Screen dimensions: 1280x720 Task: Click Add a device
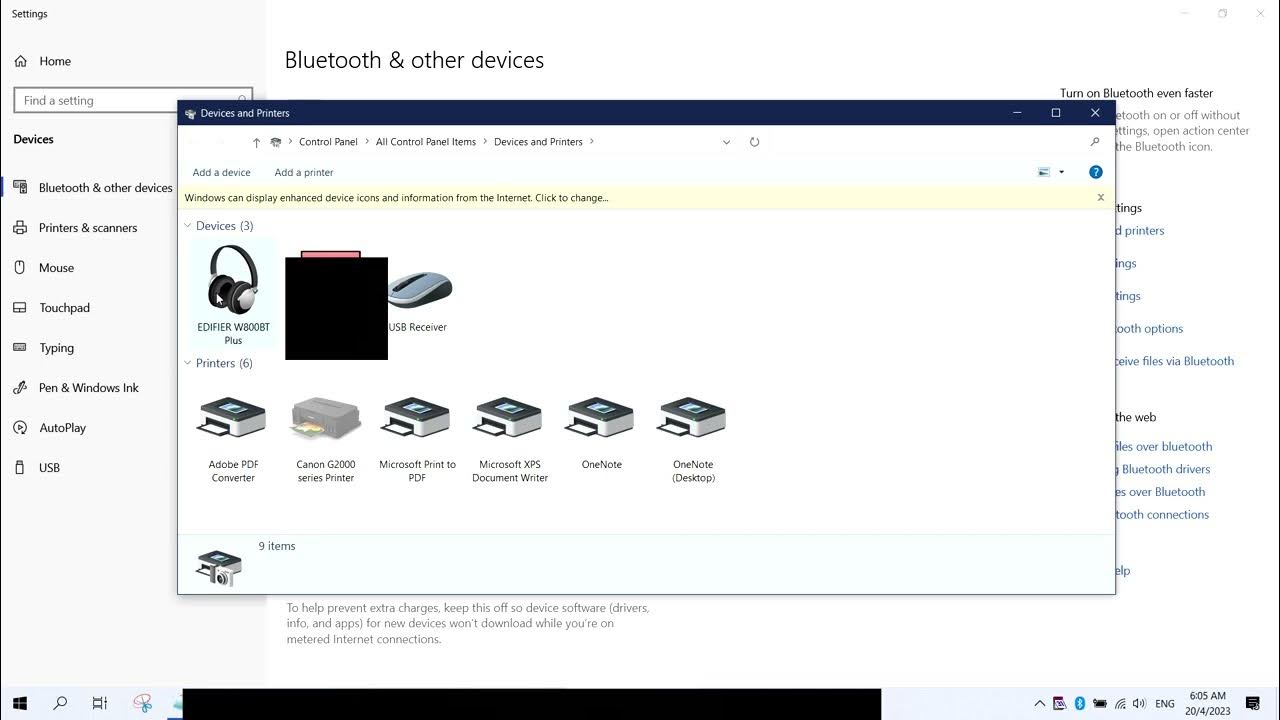point(221,172)
